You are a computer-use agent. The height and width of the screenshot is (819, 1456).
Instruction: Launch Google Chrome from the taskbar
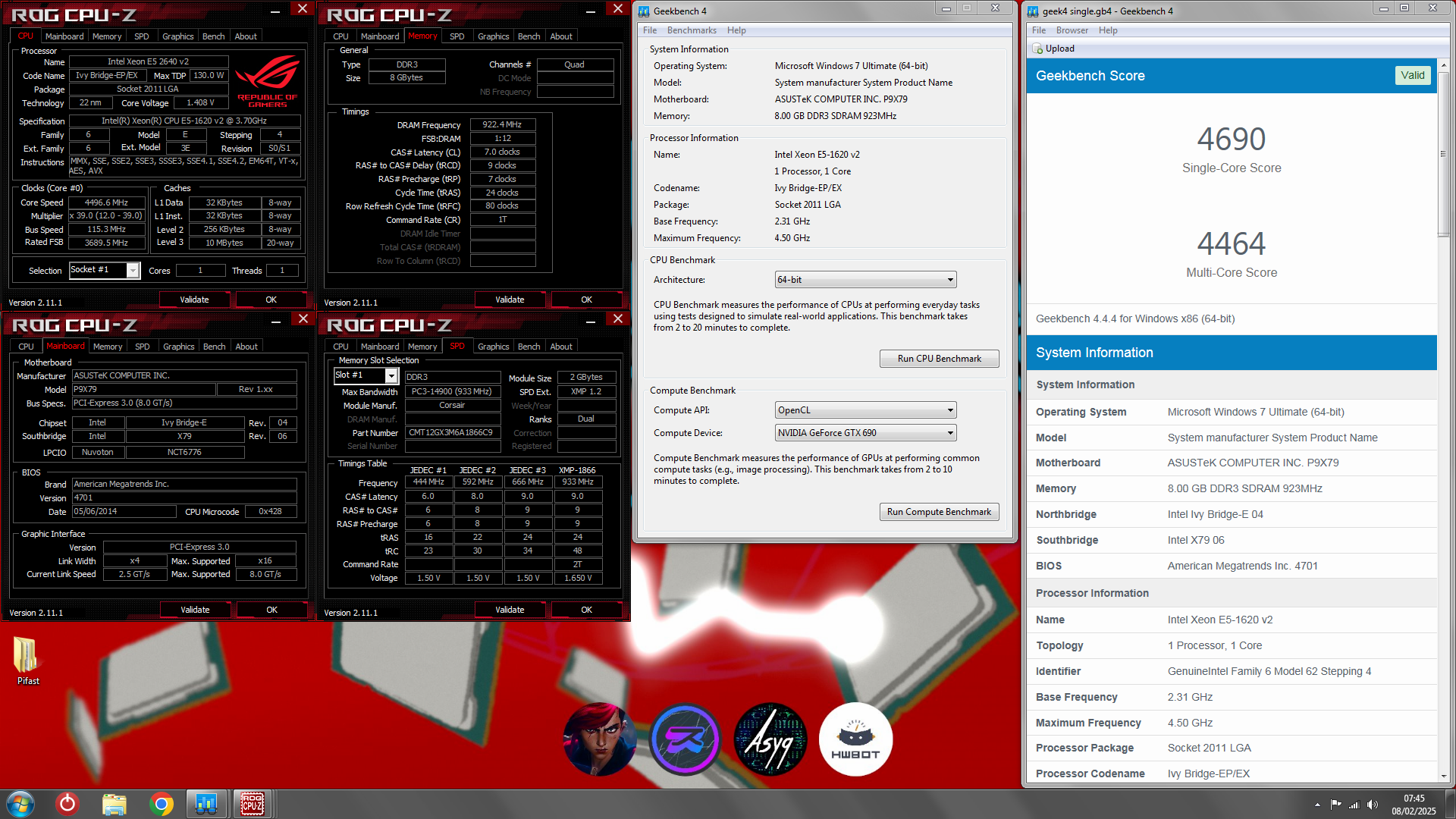[161, 804]
